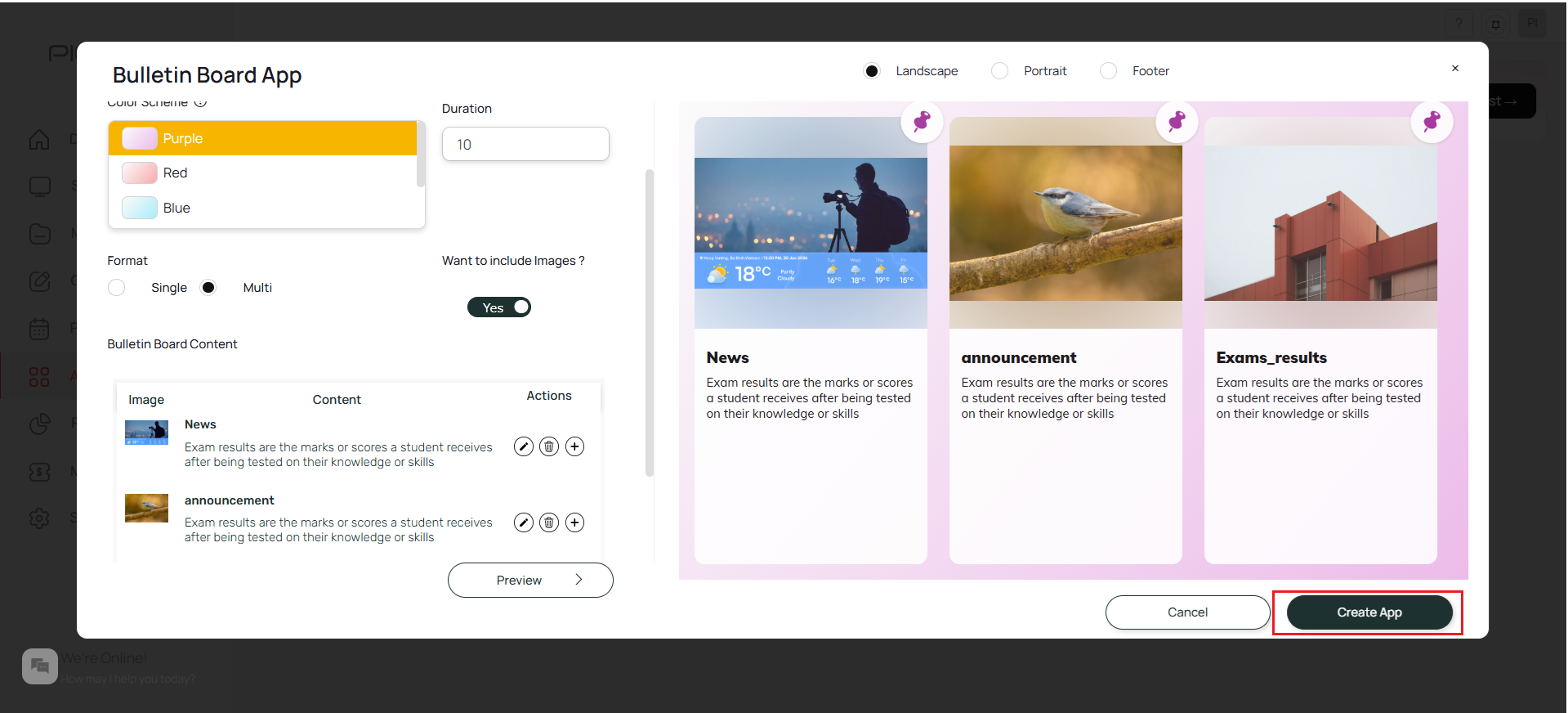Click the Create App button
Image resolution: width=1568 pixels, height=713 pixels.
1369,612
